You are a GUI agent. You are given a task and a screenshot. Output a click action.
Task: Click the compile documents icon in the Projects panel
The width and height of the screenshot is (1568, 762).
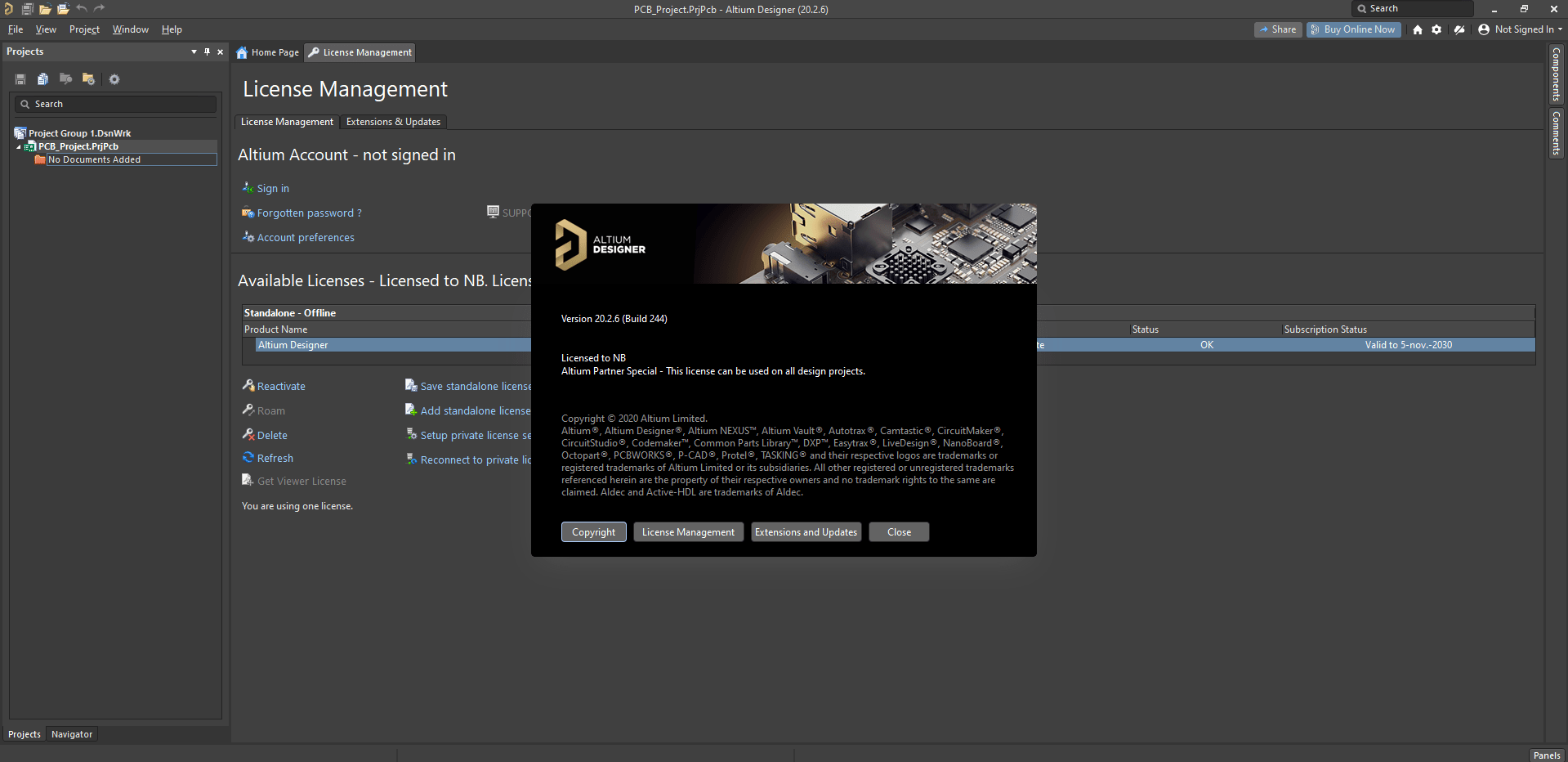(42, 79)
